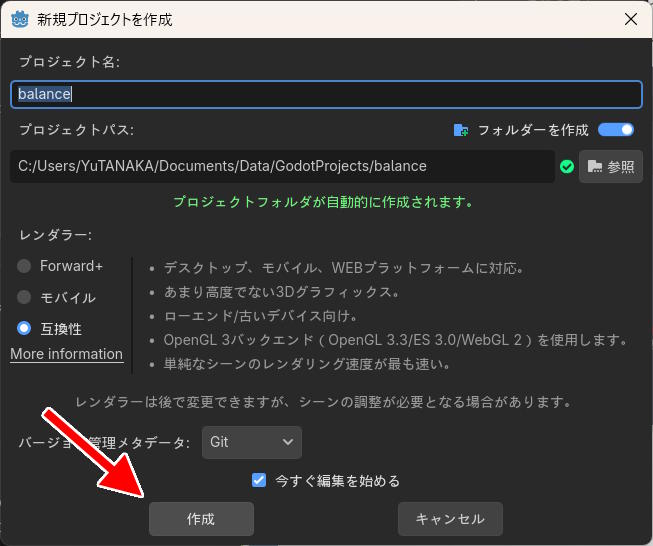Click the dialog title 新規プロジェクトを作成
The image size is (653, 546).
(x=104, y=19)
